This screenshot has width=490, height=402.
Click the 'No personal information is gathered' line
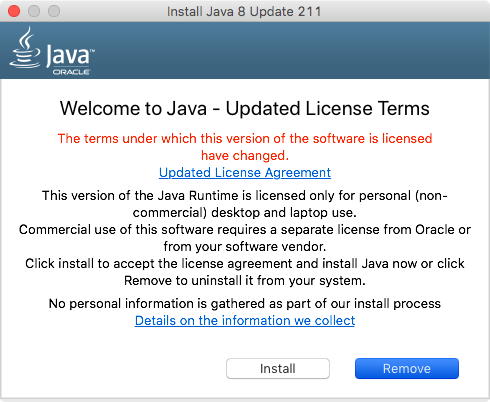coord(245,304)
